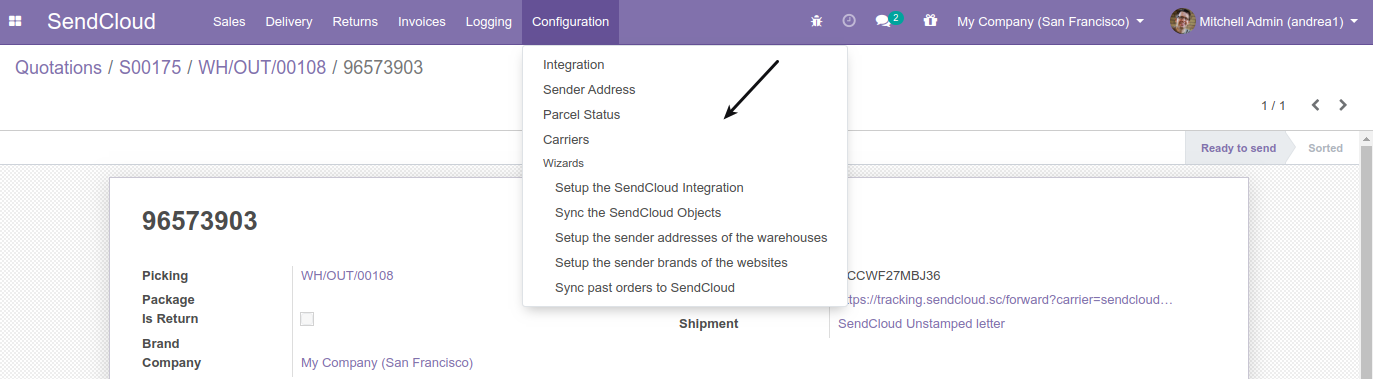
Task: Click the gift icon in navbar
Action: [x=930, y=21]
